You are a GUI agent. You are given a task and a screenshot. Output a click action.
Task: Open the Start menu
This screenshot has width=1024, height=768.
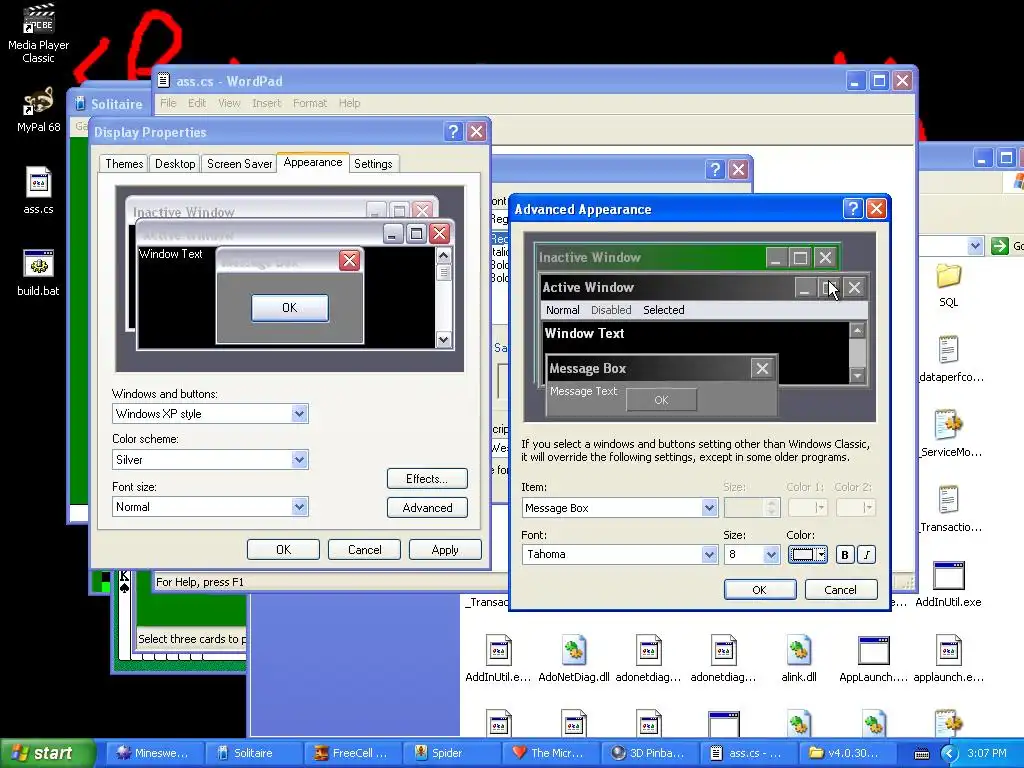coord(48,753)
